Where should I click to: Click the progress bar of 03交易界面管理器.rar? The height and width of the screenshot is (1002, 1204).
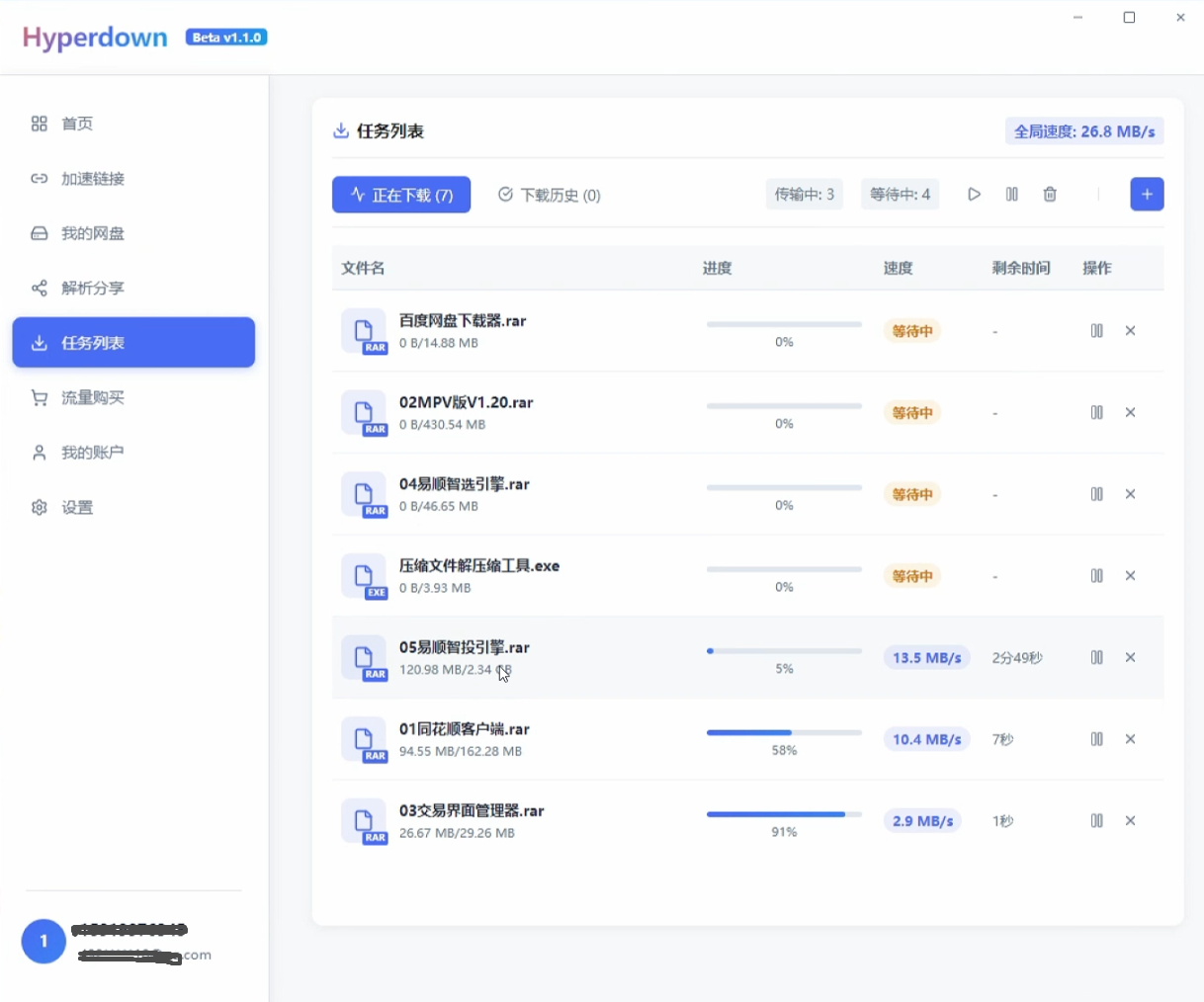coord(783,814)
